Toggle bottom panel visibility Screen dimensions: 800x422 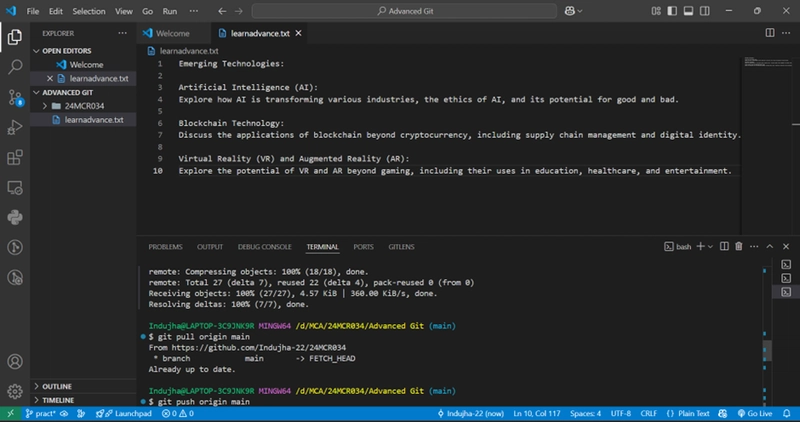688,11
